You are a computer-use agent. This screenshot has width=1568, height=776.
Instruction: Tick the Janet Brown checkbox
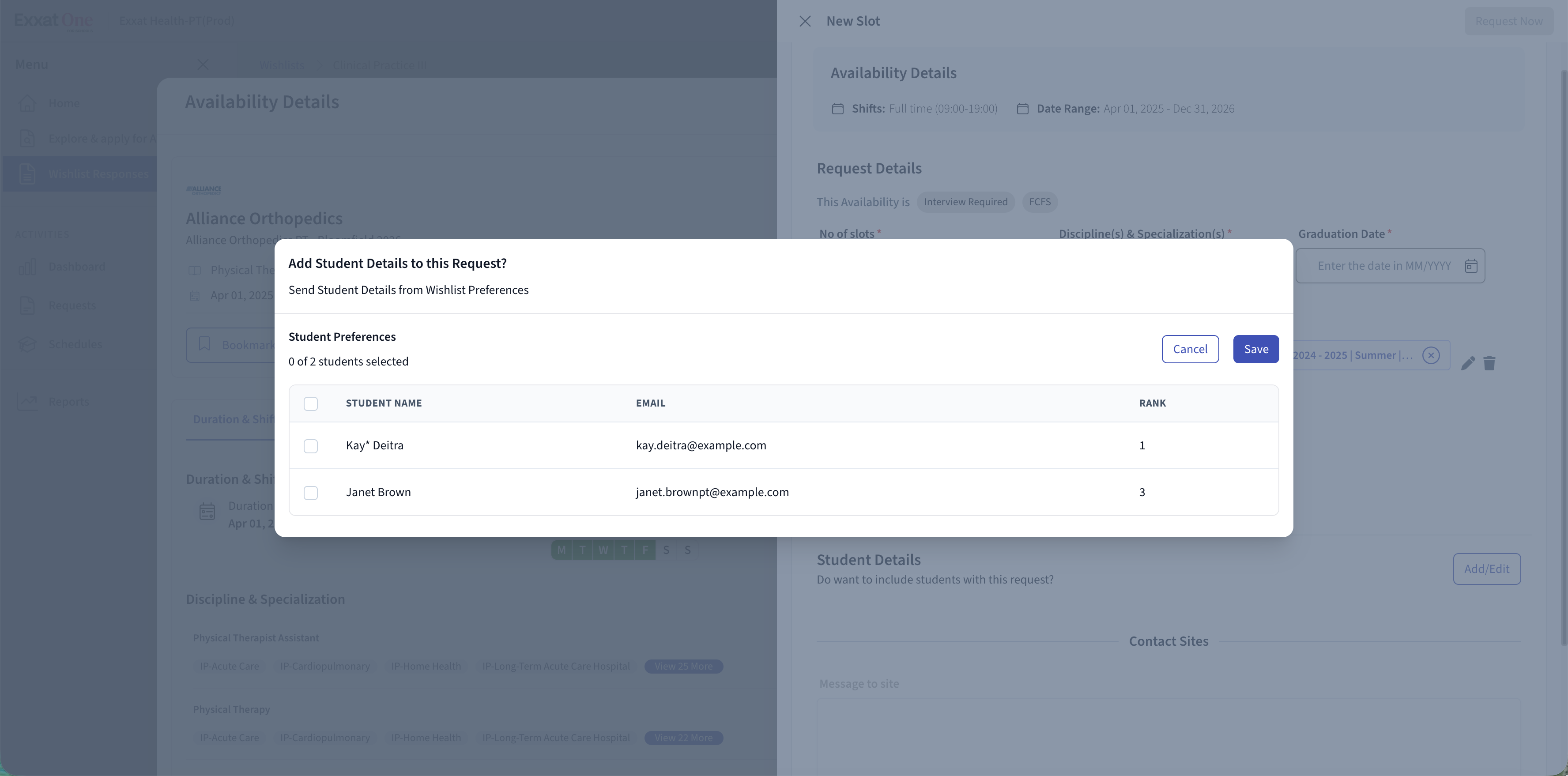(x=310, y=493)
